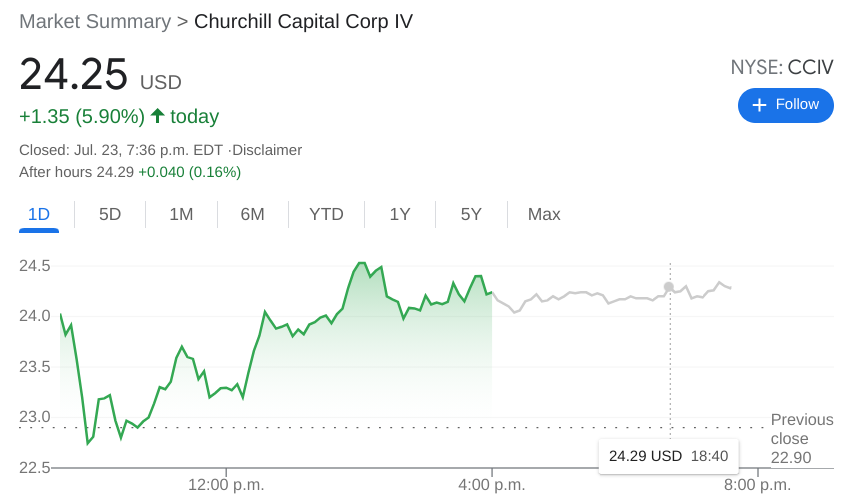This screenshot has width=854, height=503.
Task: Click the 4:00 p.m. axis label
Action: 492,484
